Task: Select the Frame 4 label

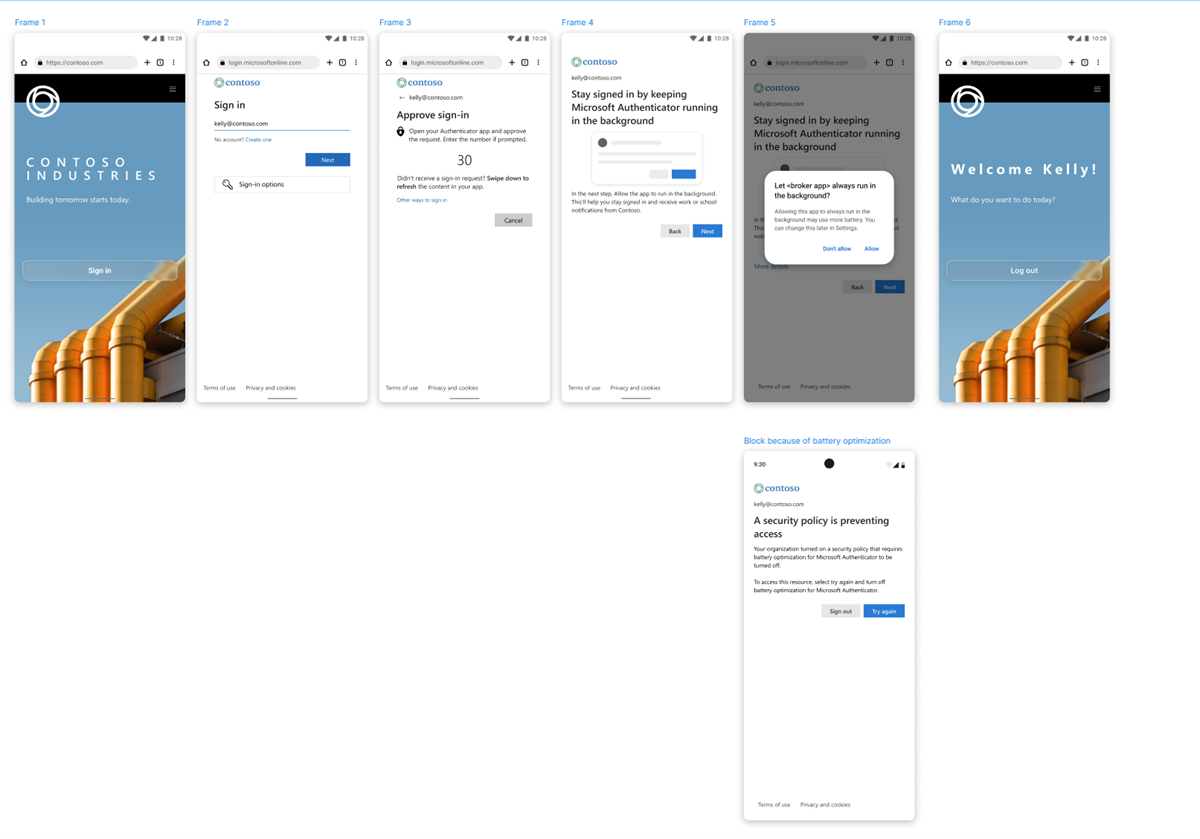Action: pyautogui.click(x=578, y=22)
